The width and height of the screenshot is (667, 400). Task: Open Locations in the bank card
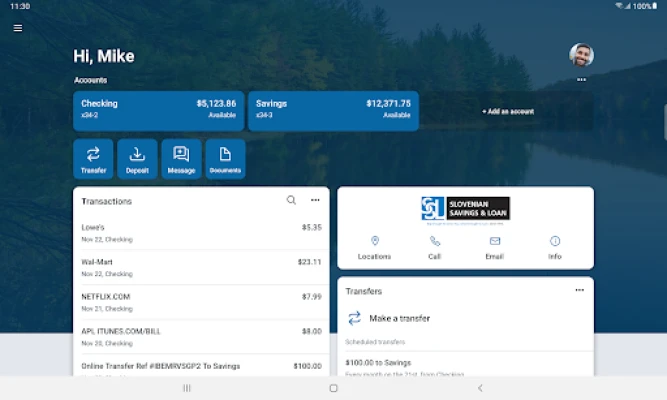(374, 248)
